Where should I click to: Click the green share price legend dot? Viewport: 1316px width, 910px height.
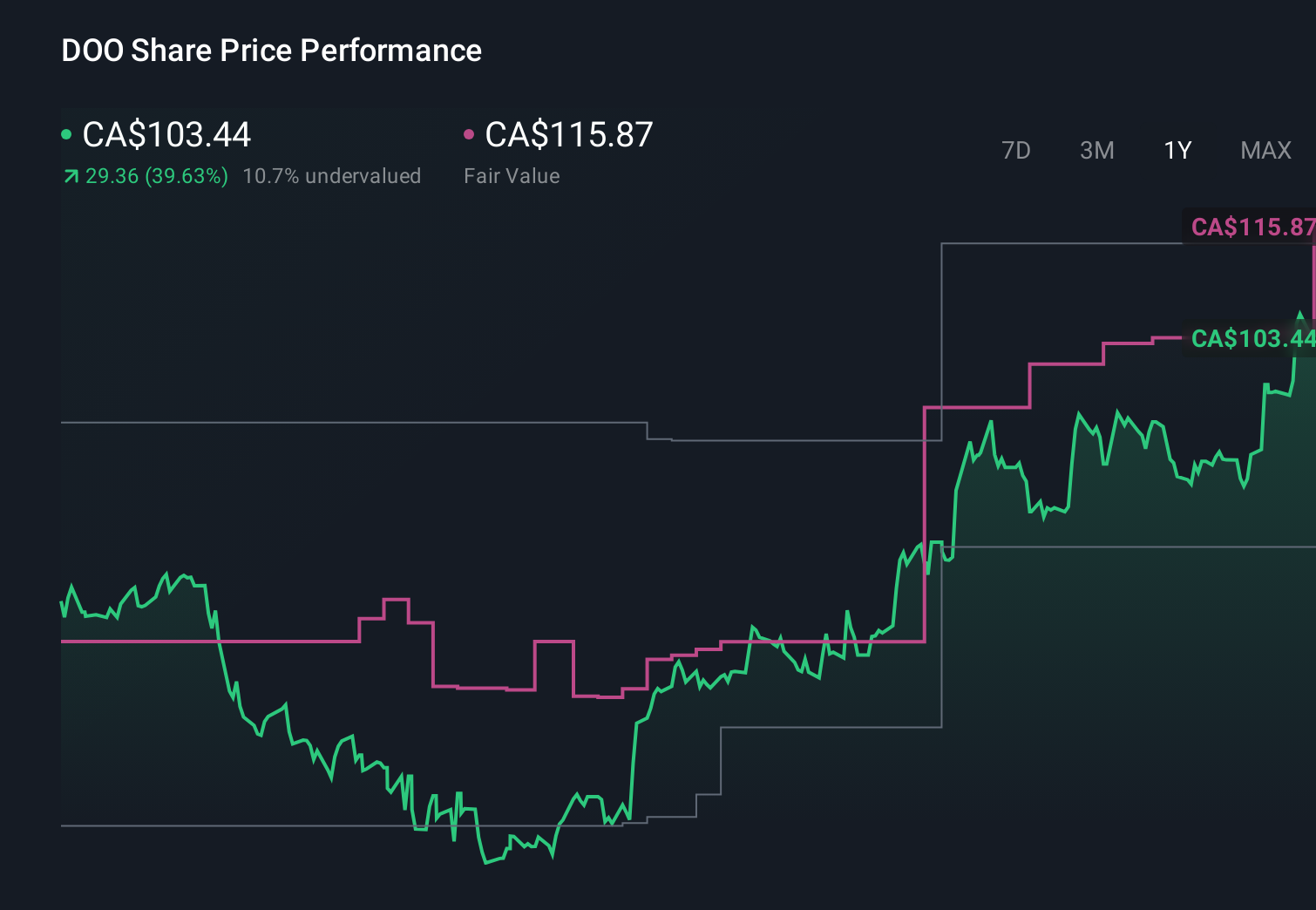click(66, 134)
